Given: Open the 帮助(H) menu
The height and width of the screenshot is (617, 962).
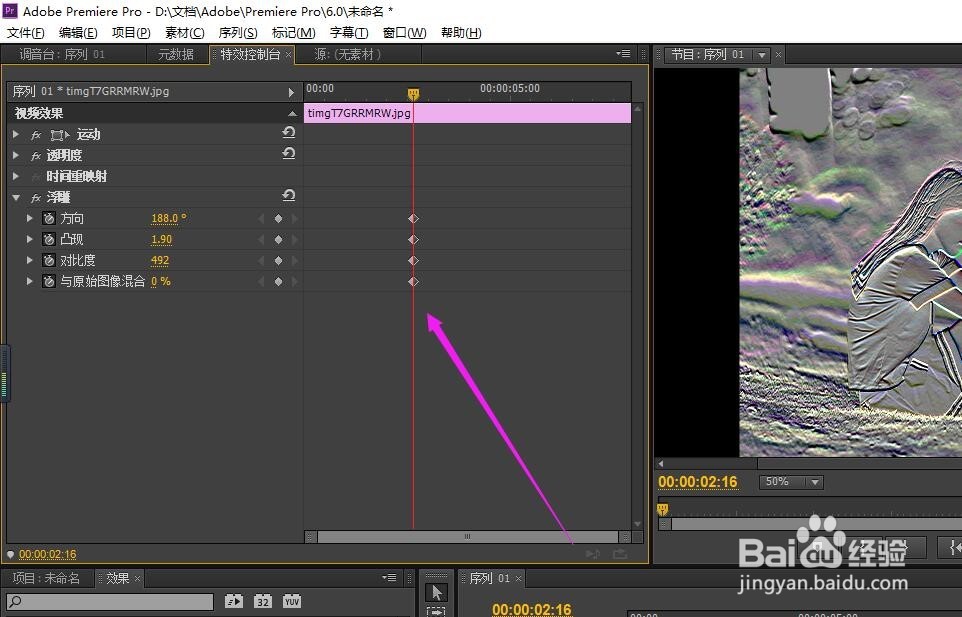Looking at the screenshot, I should [x=461, y=33].
